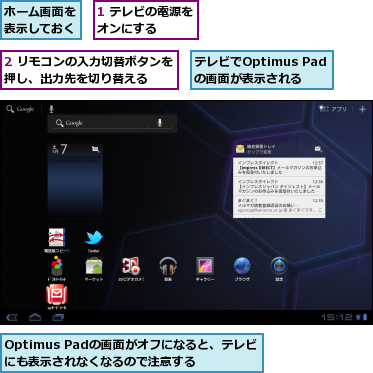Launch the phonebook copy app icon
Image resolution: width=373 pixels, height=373 pixels.
57,239
